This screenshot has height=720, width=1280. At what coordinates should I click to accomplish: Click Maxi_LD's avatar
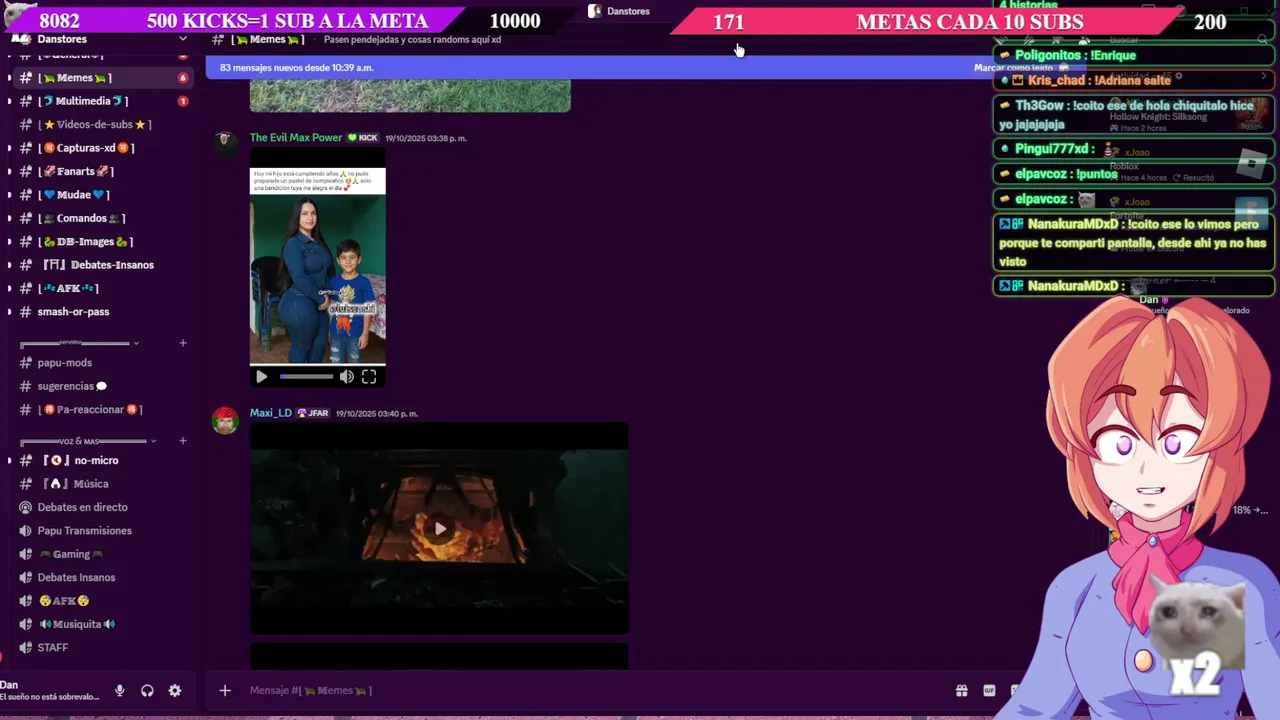tap(225, 420)
